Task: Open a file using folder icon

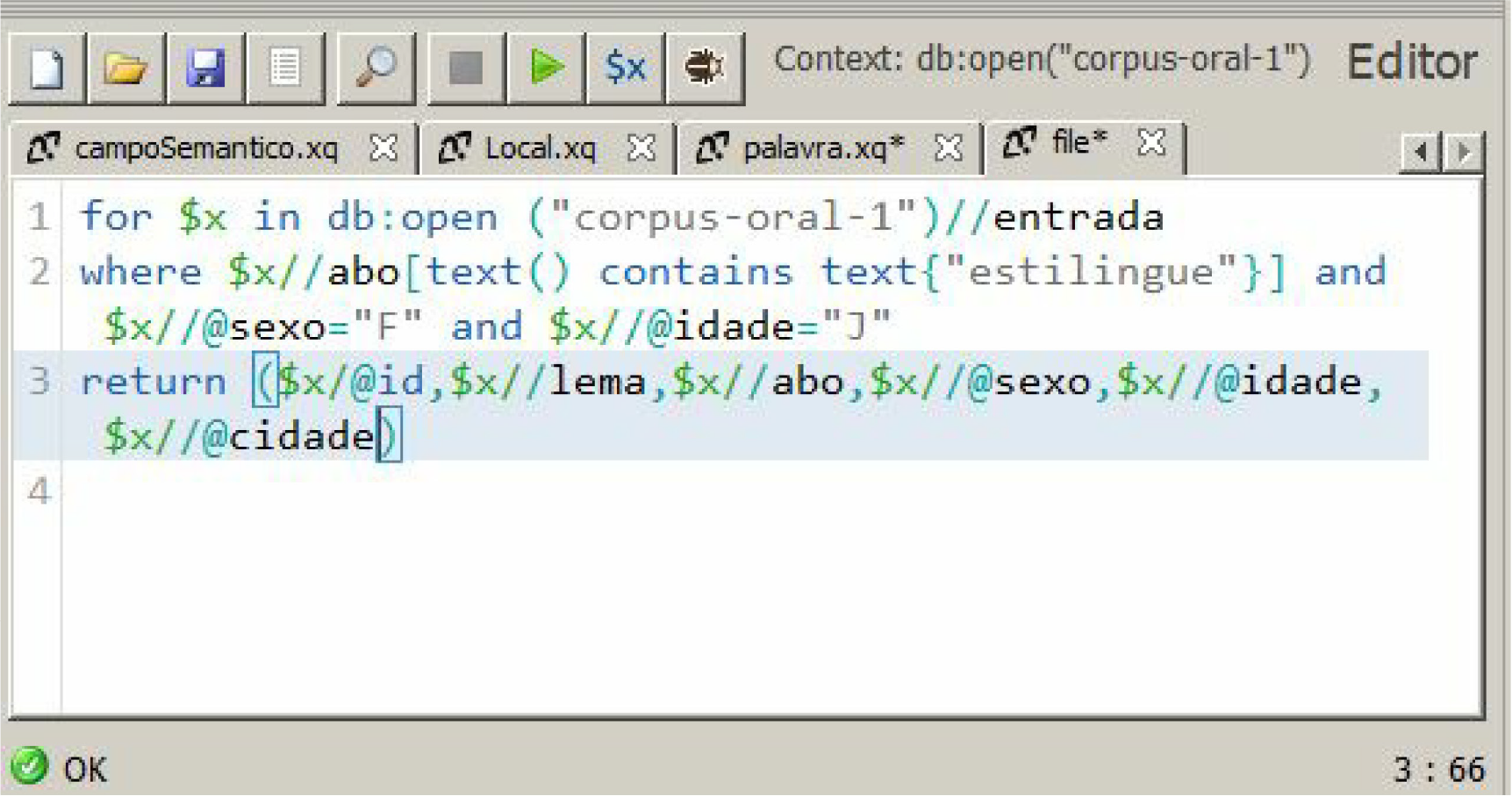Action: point(125,68)
